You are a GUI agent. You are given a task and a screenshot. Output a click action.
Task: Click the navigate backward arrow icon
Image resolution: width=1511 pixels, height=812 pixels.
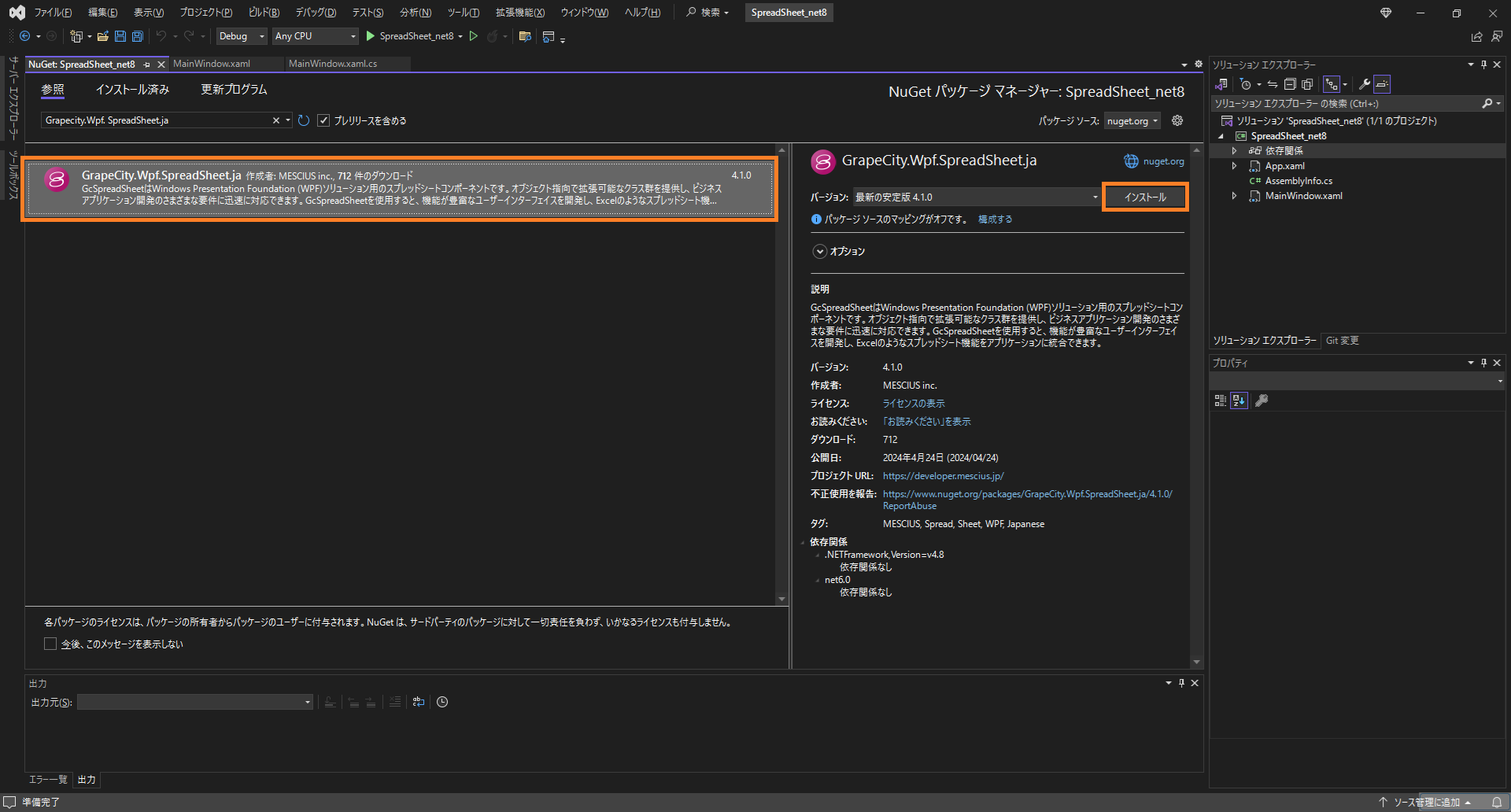pyautogui.click(x=24, y=36)
